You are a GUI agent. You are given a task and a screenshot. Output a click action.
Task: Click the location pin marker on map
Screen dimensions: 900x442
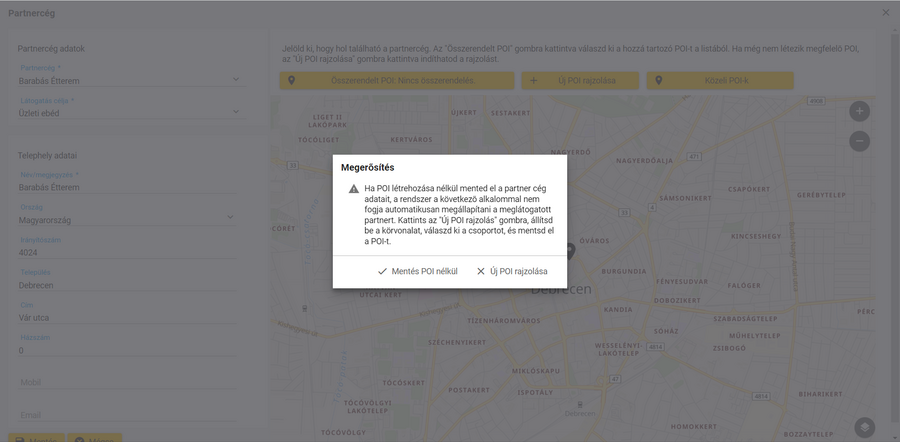(569, 250)
